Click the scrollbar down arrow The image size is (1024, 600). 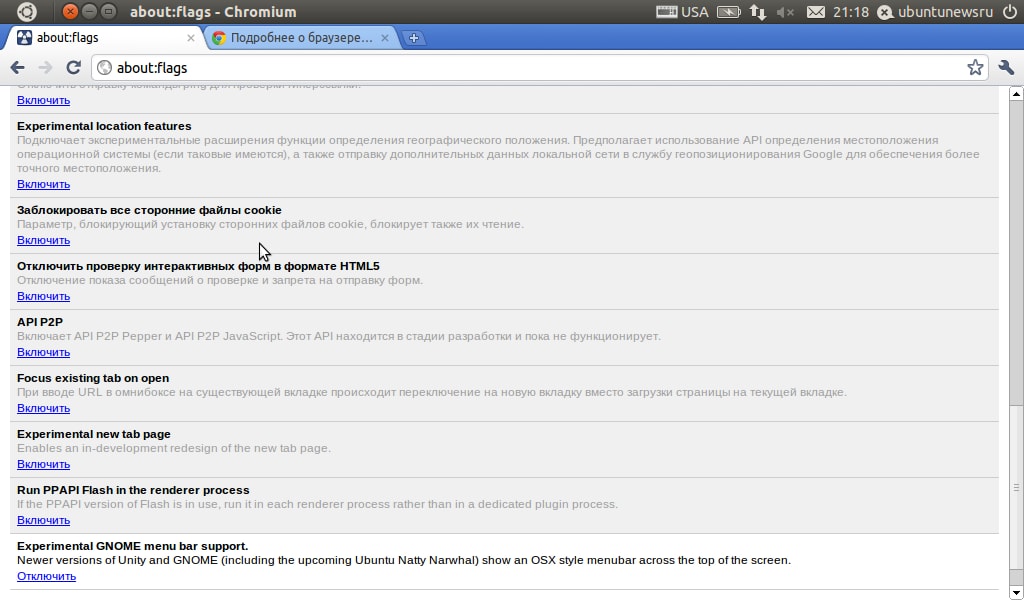pyautogui.click(x=1016, y=592)
